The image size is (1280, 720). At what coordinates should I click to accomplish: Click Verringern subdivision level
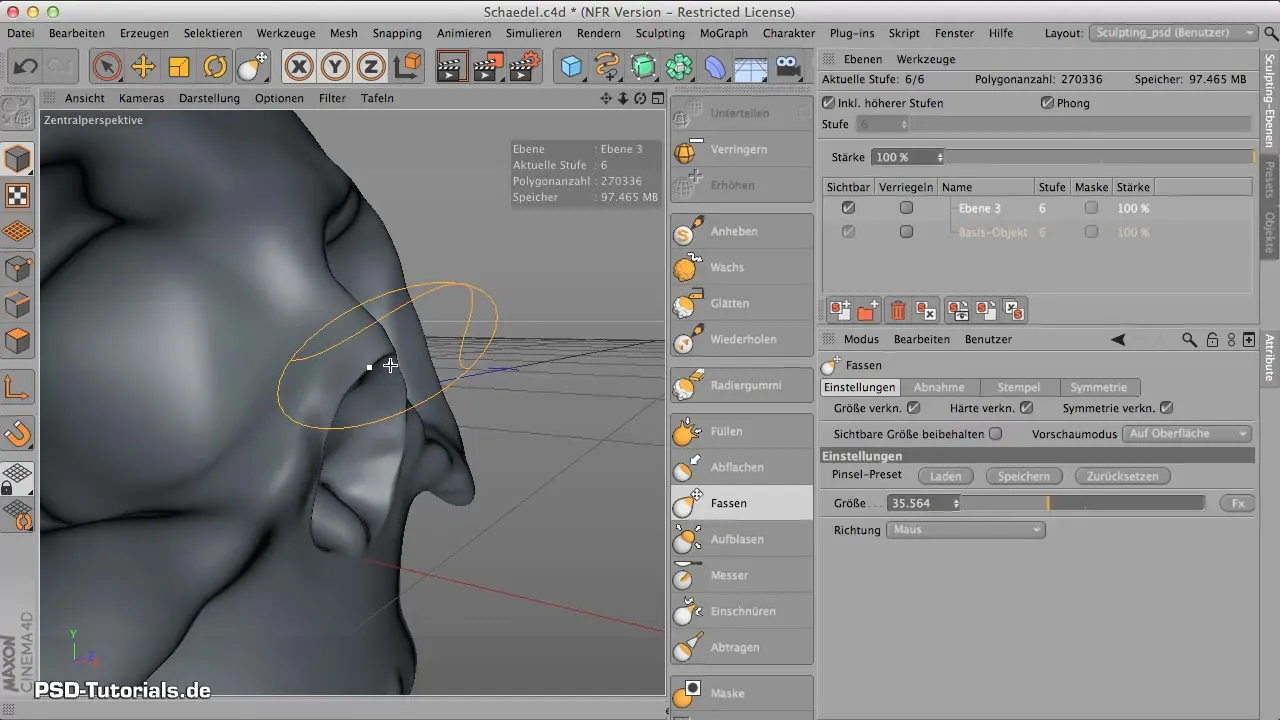(742, 149)
